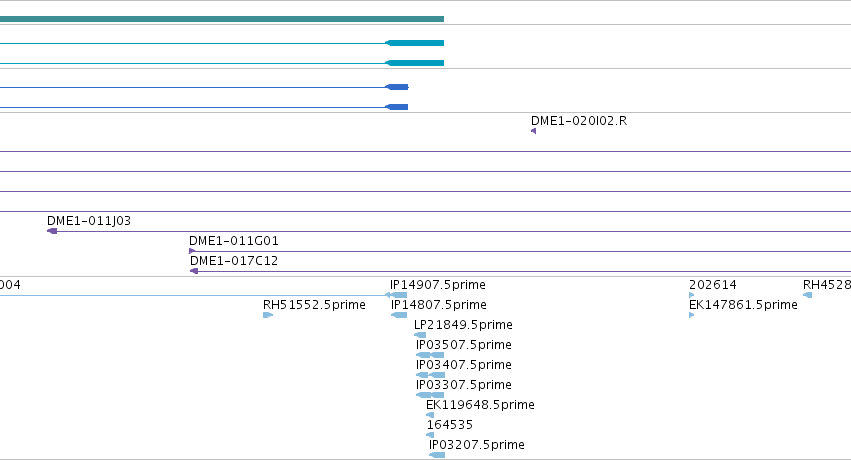Select the DME1-011G01 arrow marker
The image size is (851, 460).
192,251
